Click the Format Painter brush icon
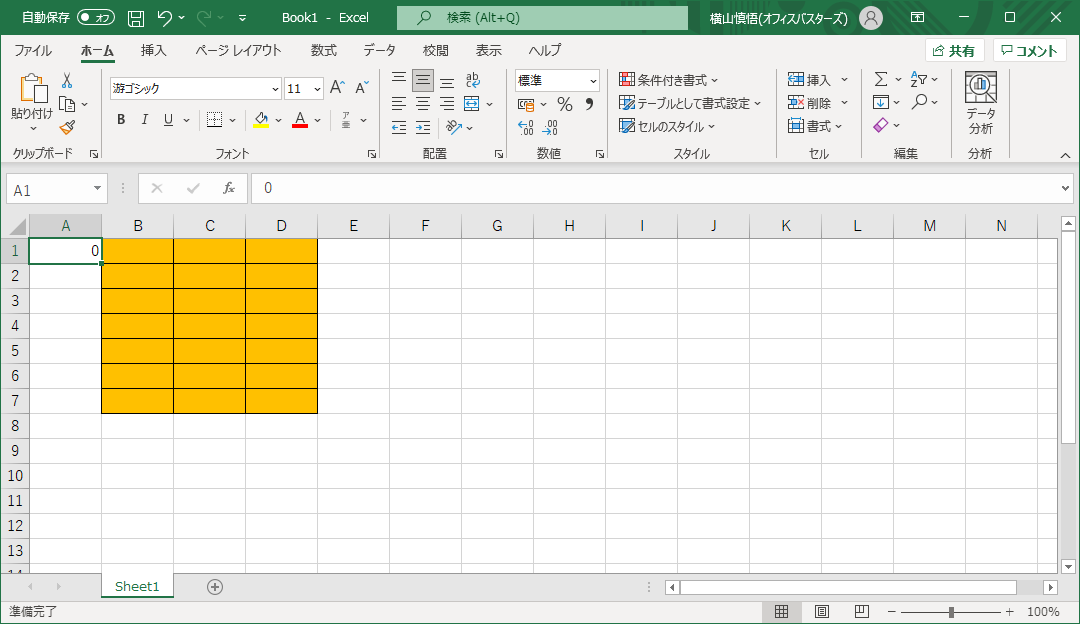The height and width of the screenshot is (624, 1080). (x=67, y=127)
